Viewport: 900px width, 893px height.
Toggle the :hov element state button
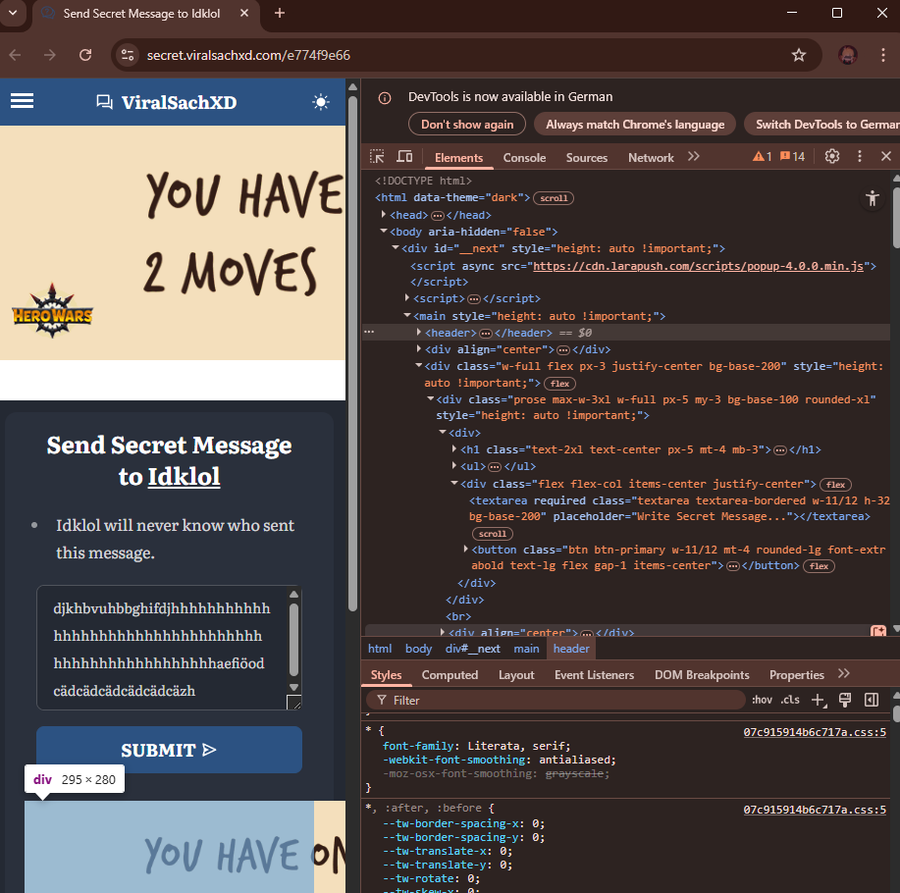pos(762,700)
